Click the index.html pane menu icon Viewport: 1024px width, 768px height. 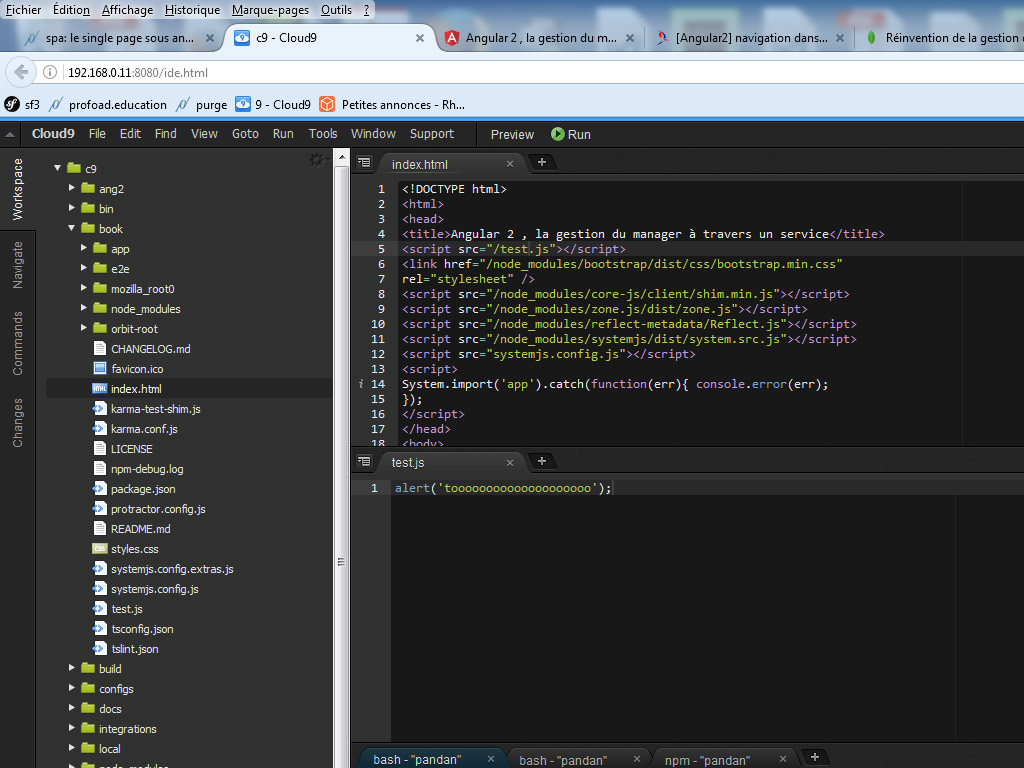tap(364, 163)
